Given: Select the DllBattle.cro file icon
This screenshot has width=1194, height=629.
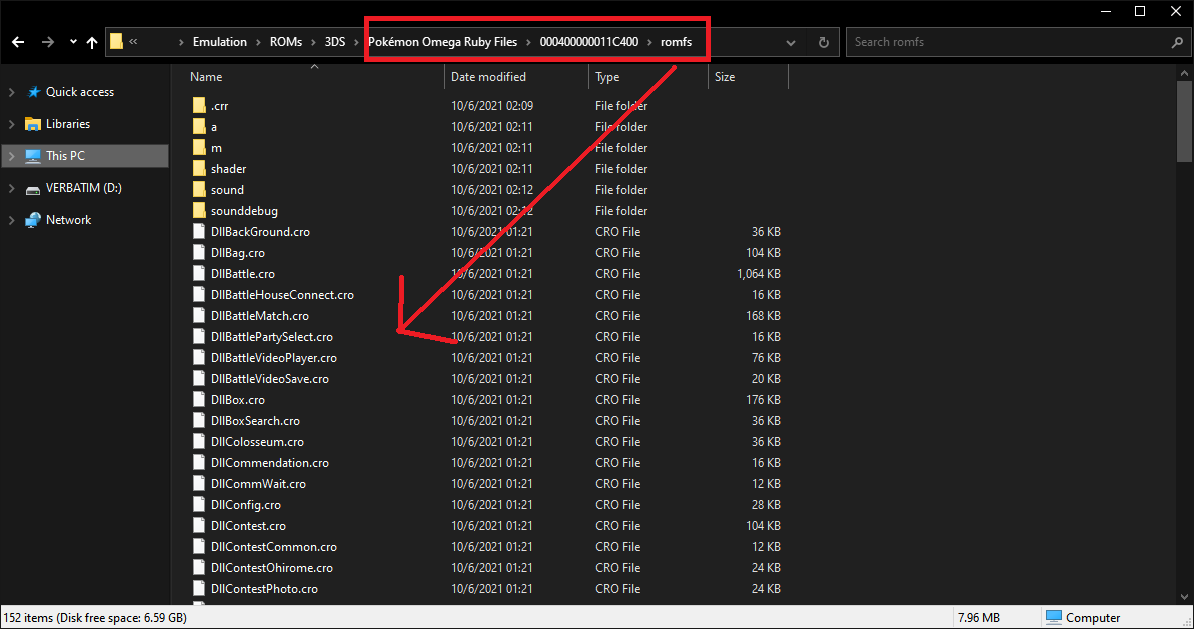Looking at the screenshot, I should tap(199, 274).
